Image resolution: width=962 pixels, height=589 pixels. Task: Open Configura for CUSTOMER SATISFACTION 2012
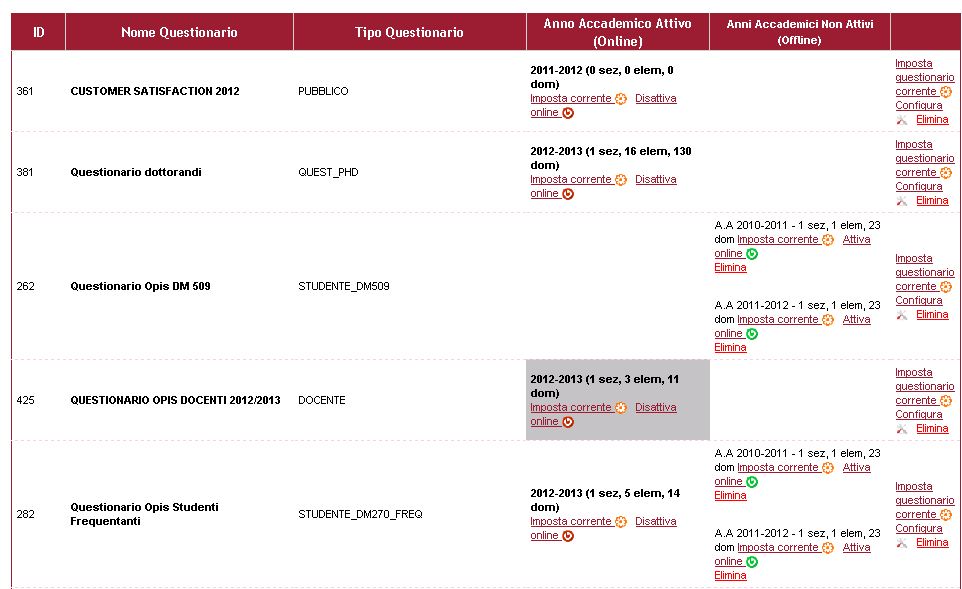(918, 106)
